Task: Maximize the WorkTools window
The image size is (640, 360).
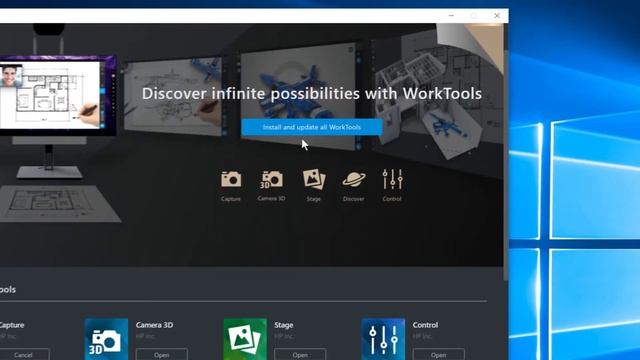Action: coord(474,16)
